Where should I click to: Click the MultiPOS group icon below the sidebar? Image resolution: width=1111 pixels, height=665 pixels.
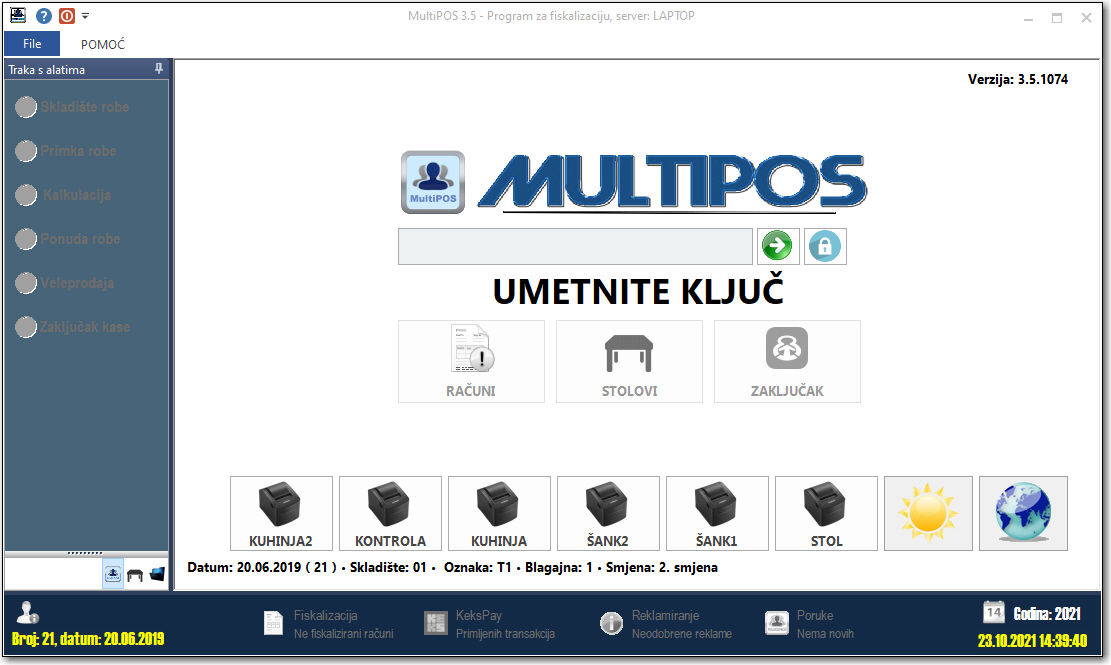click(113, 574)
